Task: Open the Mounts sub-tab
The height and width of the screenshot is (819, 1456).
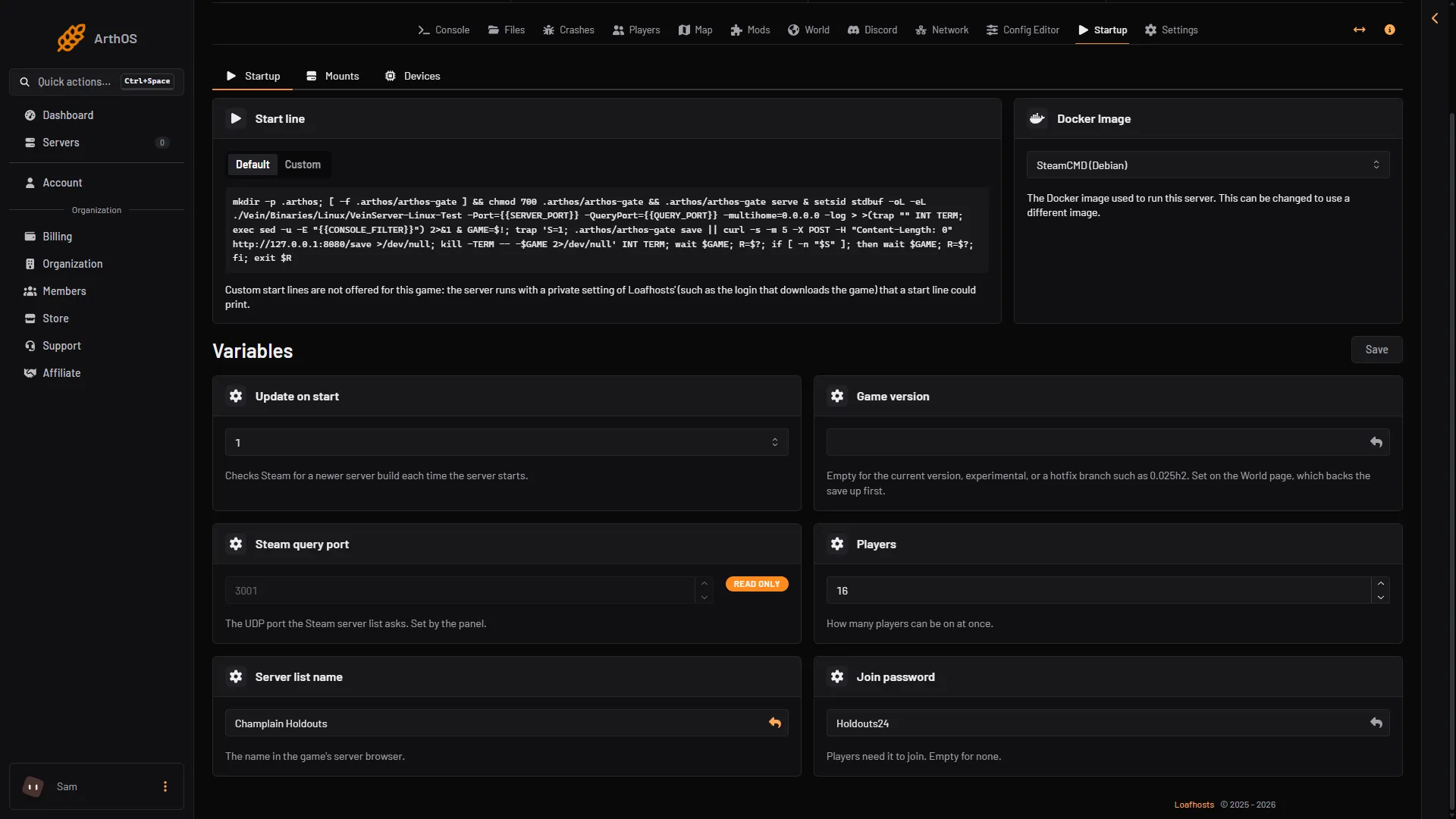Action: (x=332, y=76)
